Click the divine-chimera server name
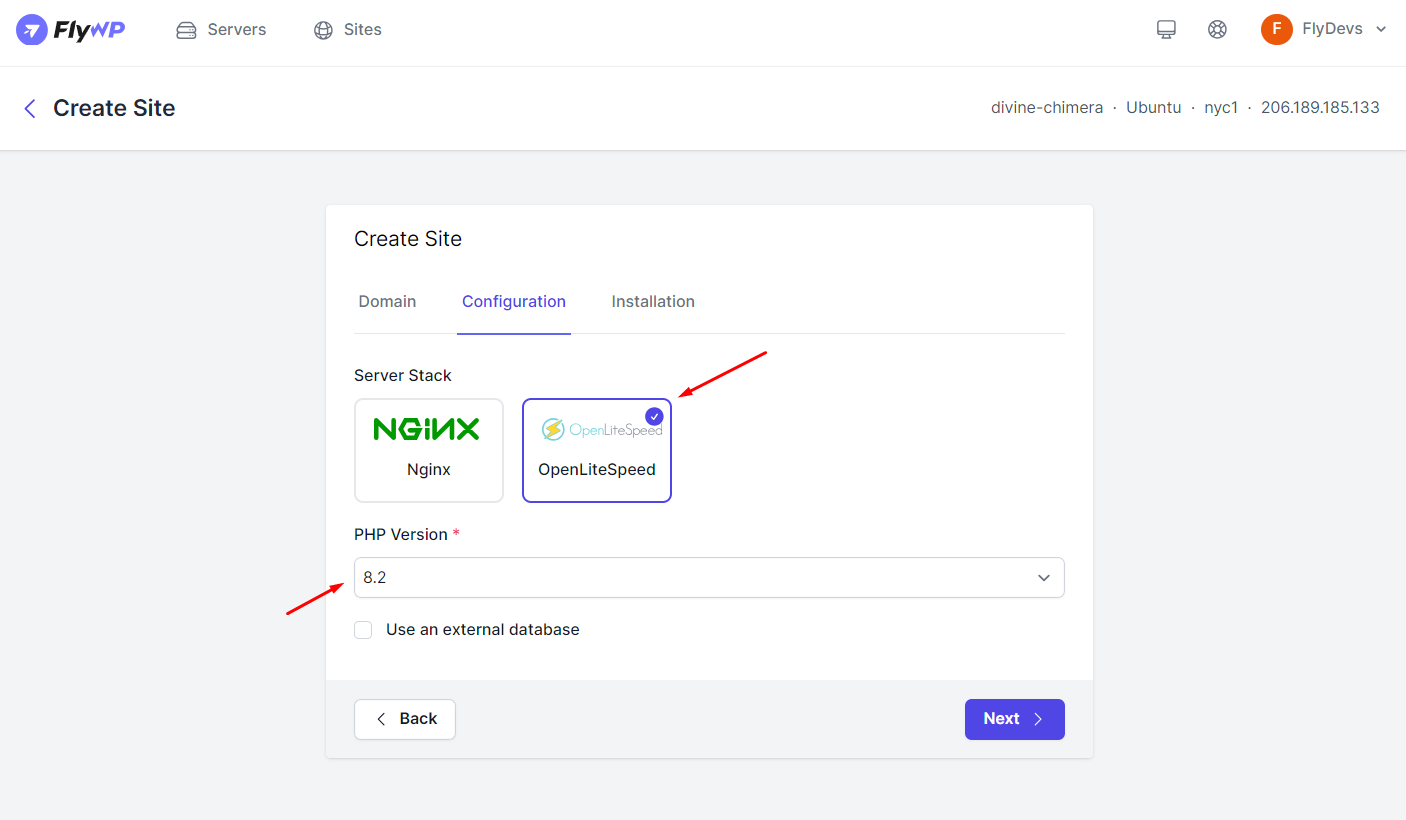 [x=1047, y=108]
